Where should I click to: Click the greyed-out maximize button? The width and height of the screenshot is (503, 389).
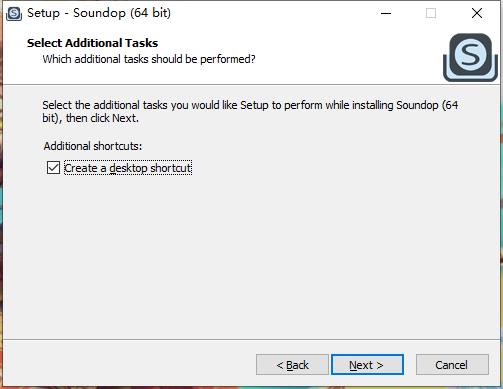tap(431, 13)
